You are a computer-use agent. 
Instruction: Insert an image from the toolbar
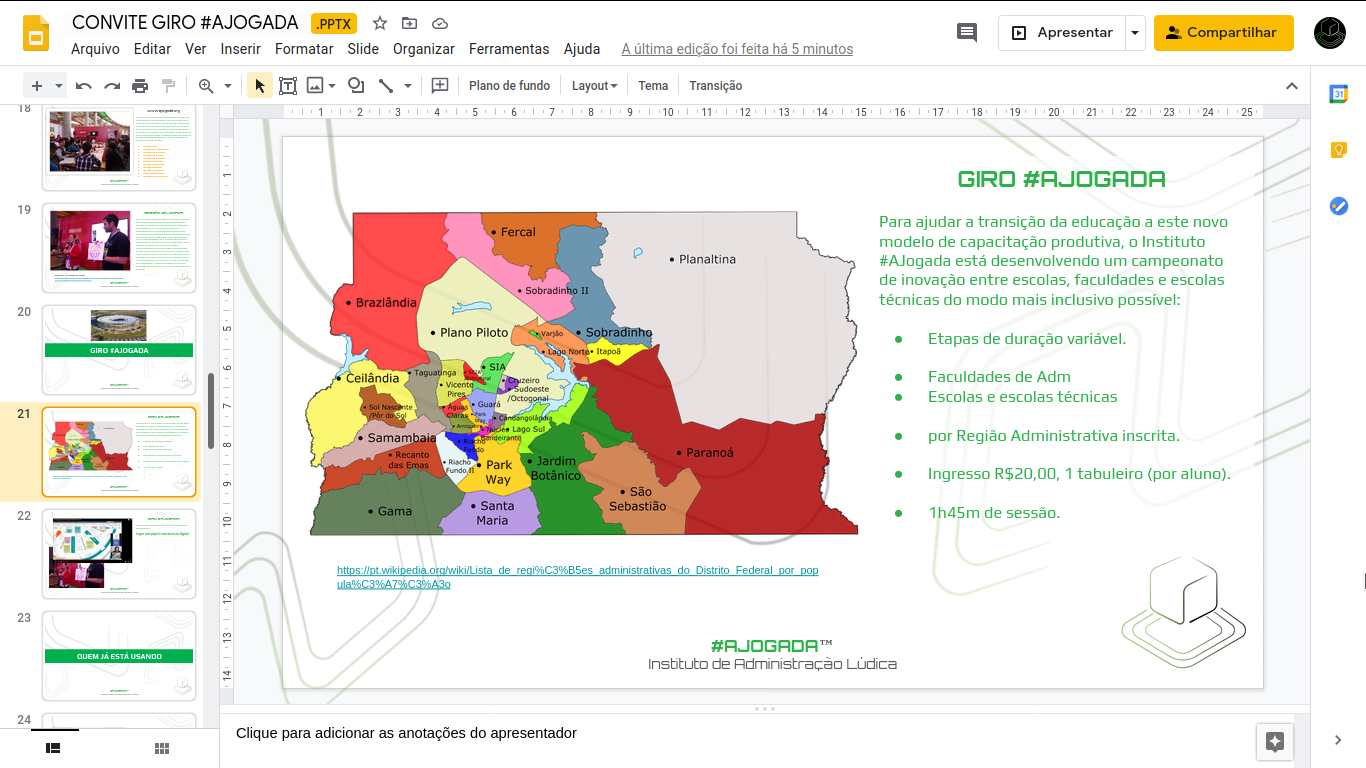pos(315,86)
